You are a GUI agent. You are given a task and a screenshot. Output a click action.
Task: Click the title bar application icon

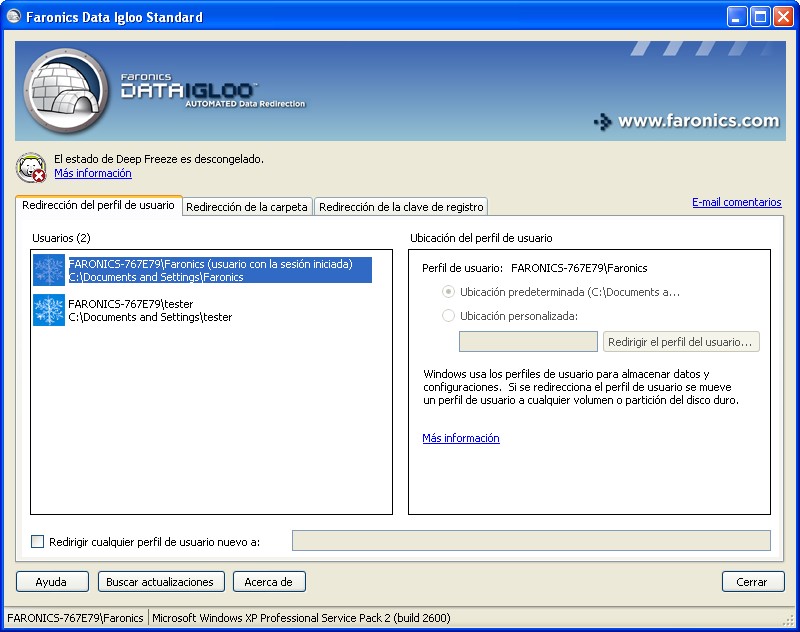tap(14, 16)
